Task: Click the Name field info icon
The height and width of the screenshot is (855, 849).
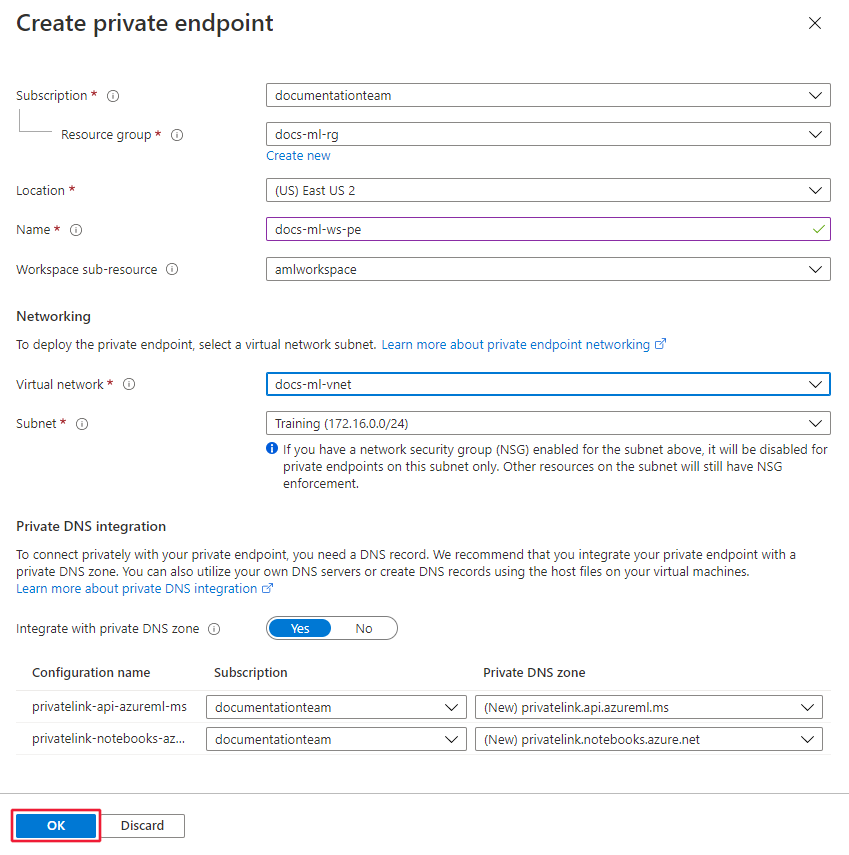Action: pyautogui.click(x=76, y=230)
